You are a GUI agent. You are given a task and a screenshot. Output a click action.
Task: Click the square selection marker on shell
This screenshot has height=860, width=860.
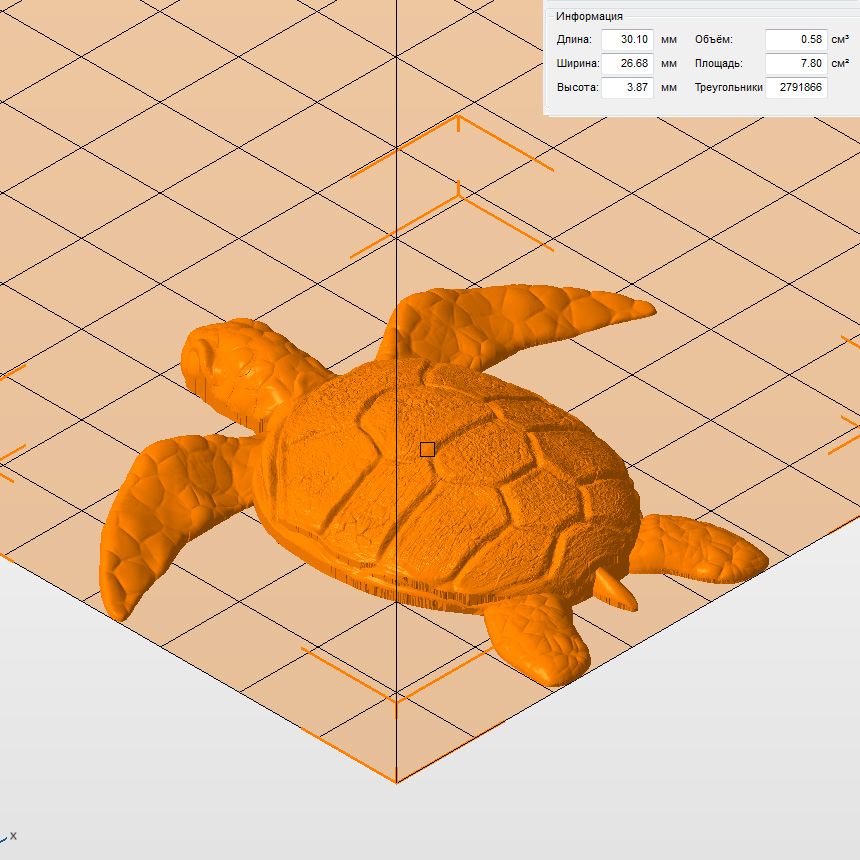427,450
